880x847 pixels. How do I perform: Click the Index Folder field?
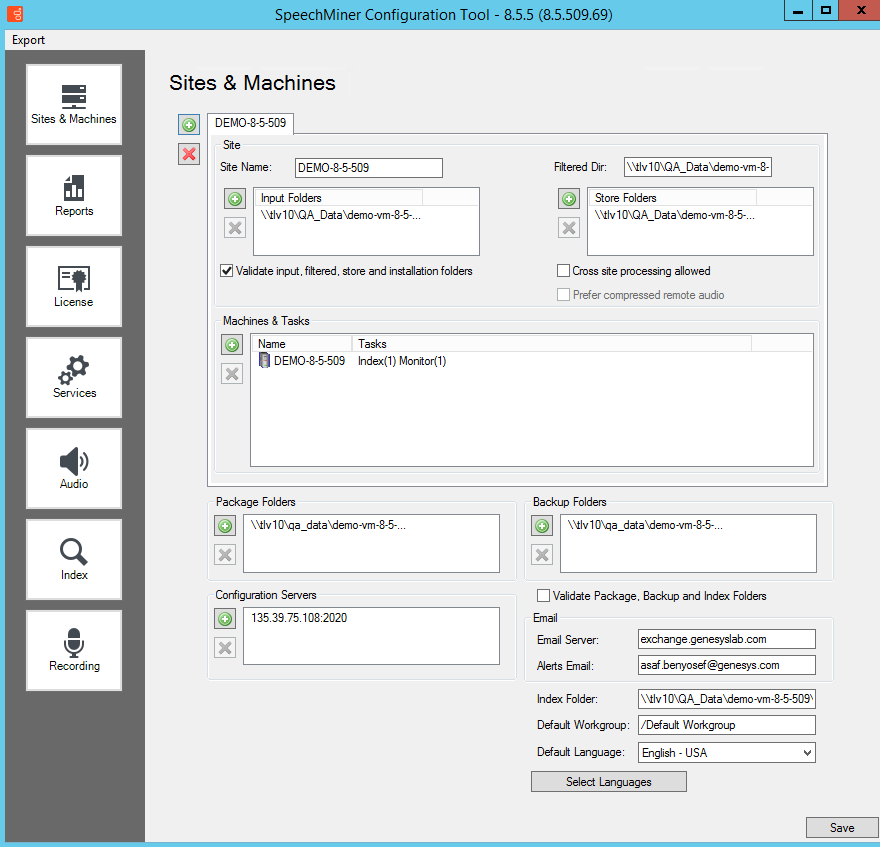tap(727, 699)
